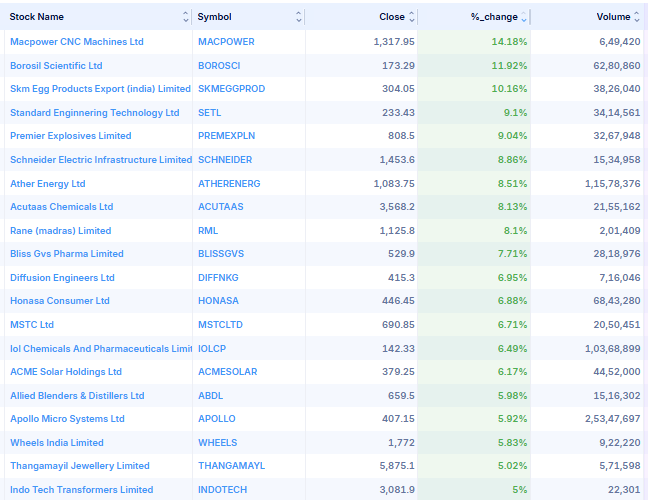Screen dimensions: 648x500
Task: Click the MACPOWER symbol
Action: pos(226,42)
